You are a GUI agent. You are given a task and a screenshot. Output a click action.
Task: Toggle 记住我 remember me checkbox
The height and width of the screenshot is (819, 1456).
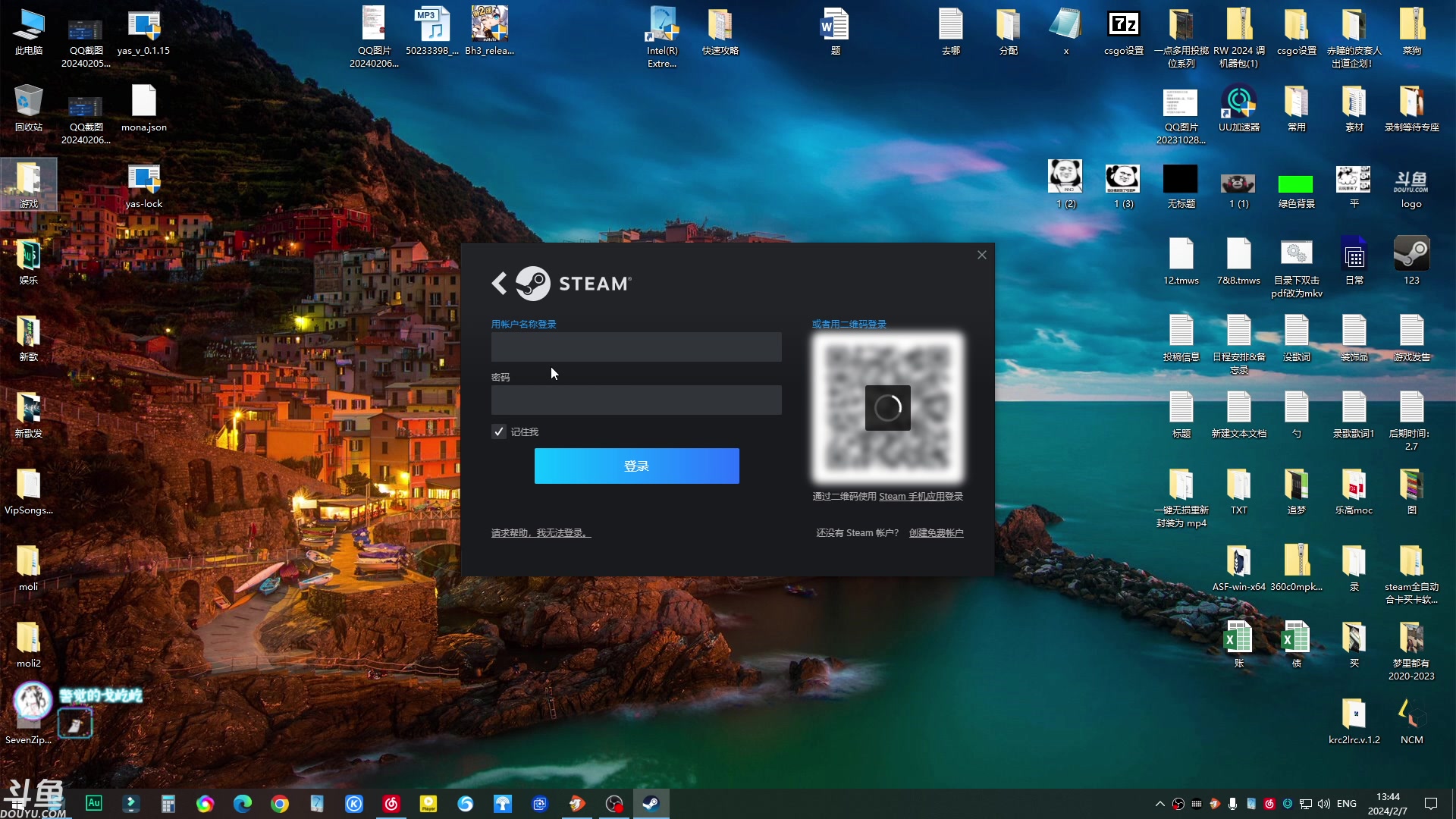[498, 431]
